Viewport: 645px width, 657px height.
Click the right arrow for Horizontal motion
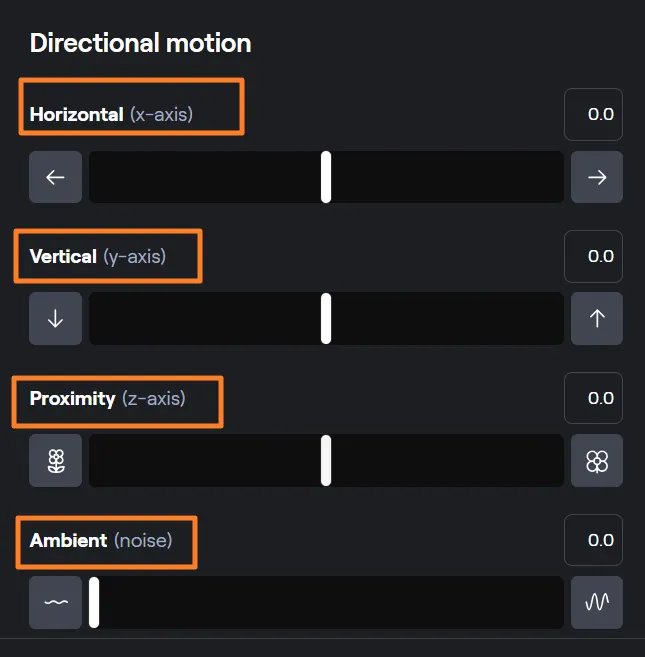(x=597, y=177)
